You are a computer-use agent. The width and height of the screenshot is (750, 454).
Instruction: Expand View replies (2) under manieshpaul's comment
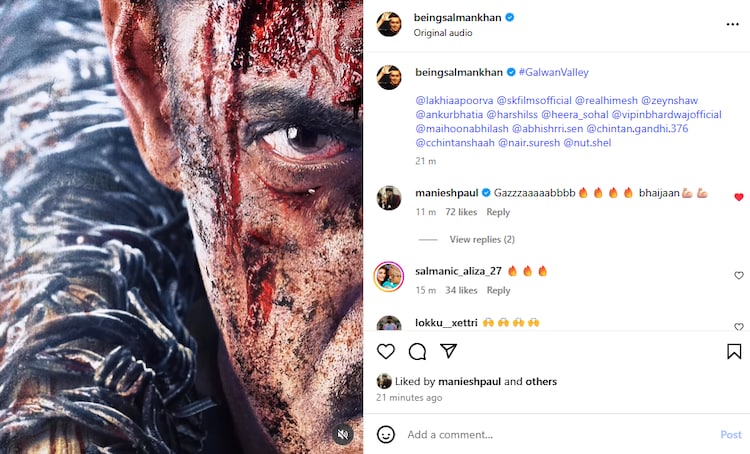click(482, 240)
